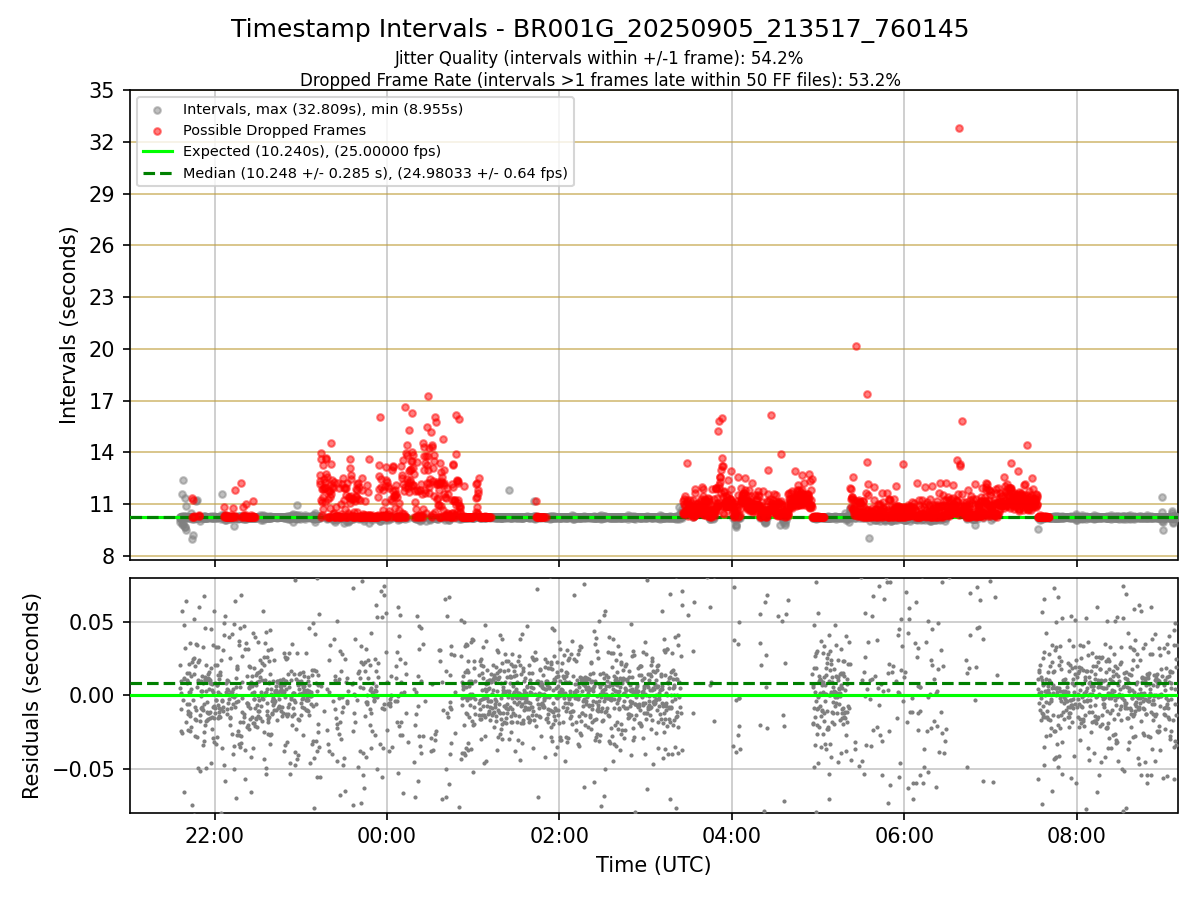Click the plot title 'Timestamp Intervals - BR001G_20250905_213517_760145'
The width and height of the screenshot is (1200, 900).
tap(600, 29)
